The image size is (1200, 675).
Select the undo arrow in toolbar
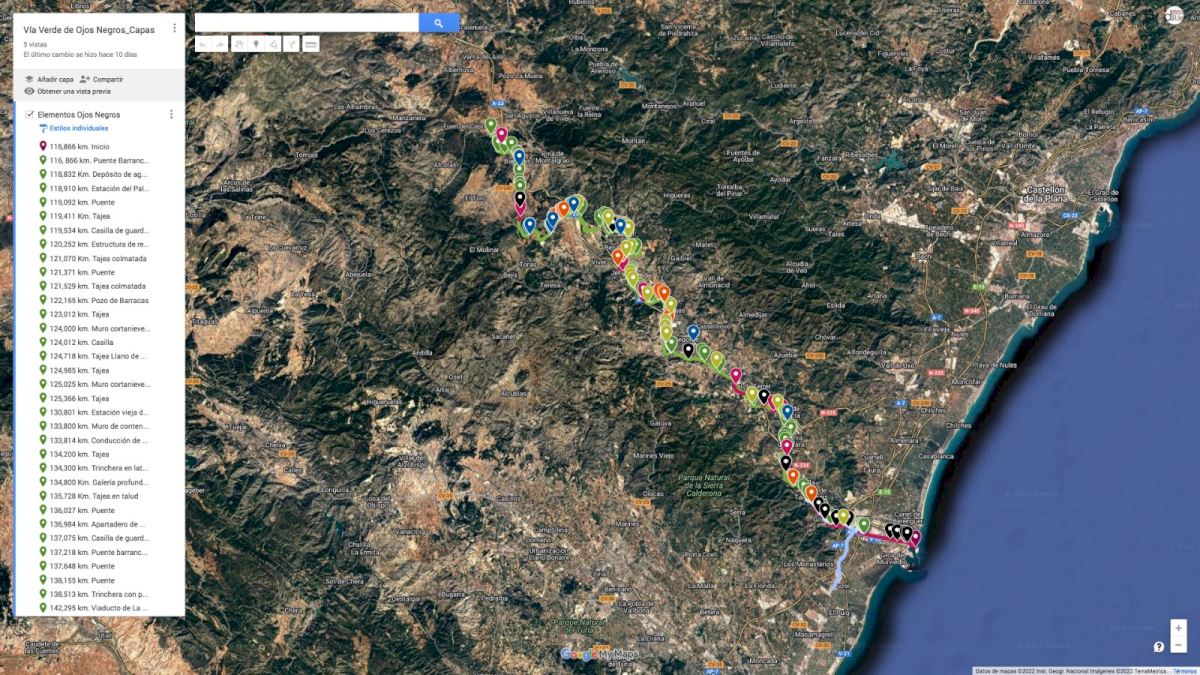pos(203,44)
